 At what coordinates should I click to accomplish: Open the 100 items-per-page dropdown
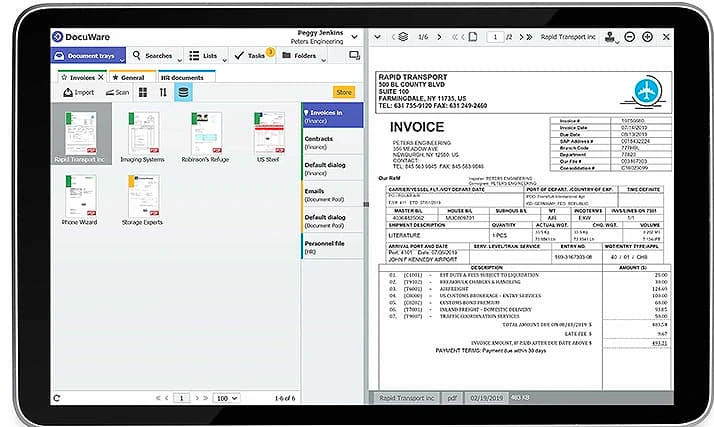pyautogui.click(x=227, y=398)
